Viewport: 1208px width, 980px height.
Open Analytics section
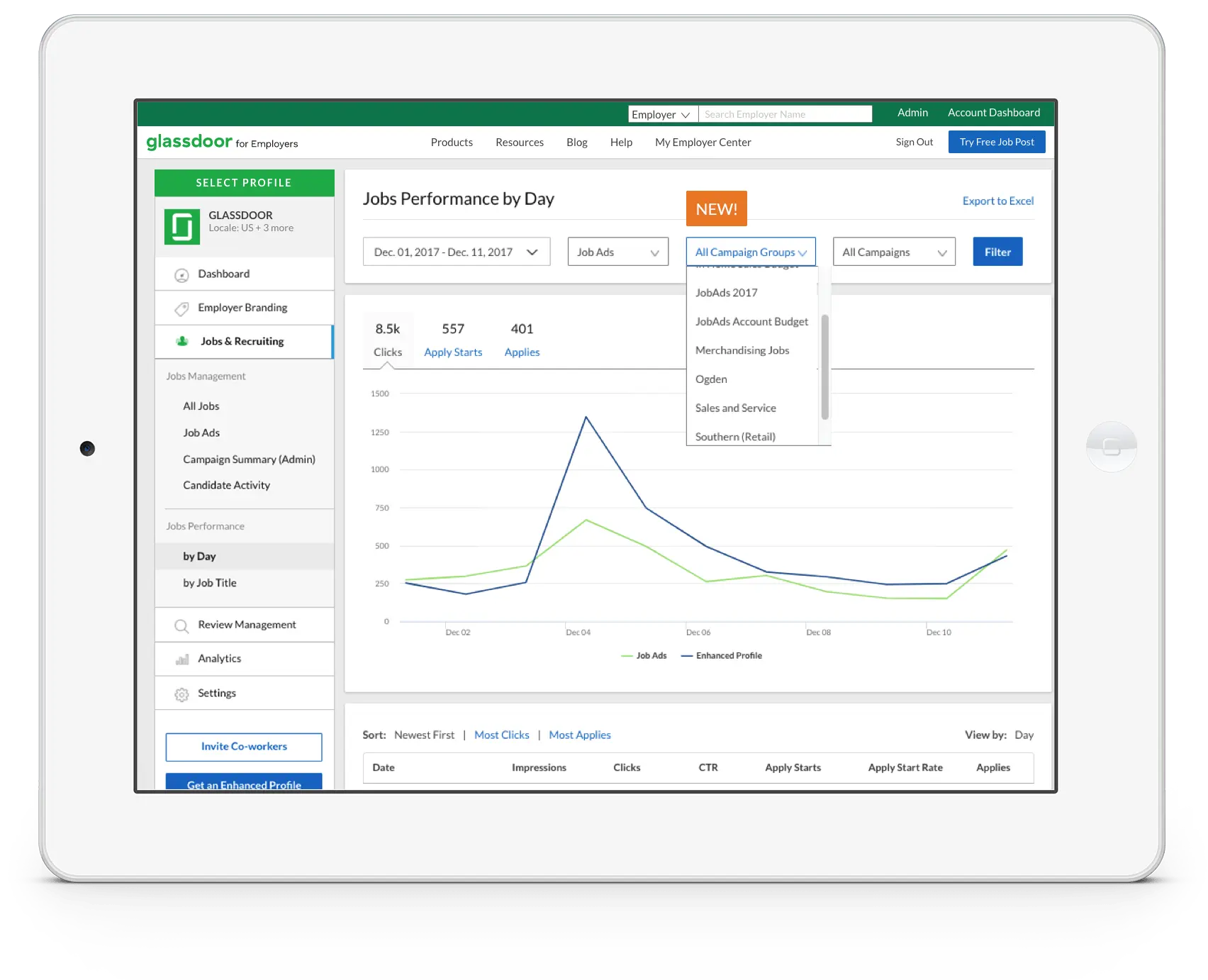pyautogui.click(x=244, y=659)
